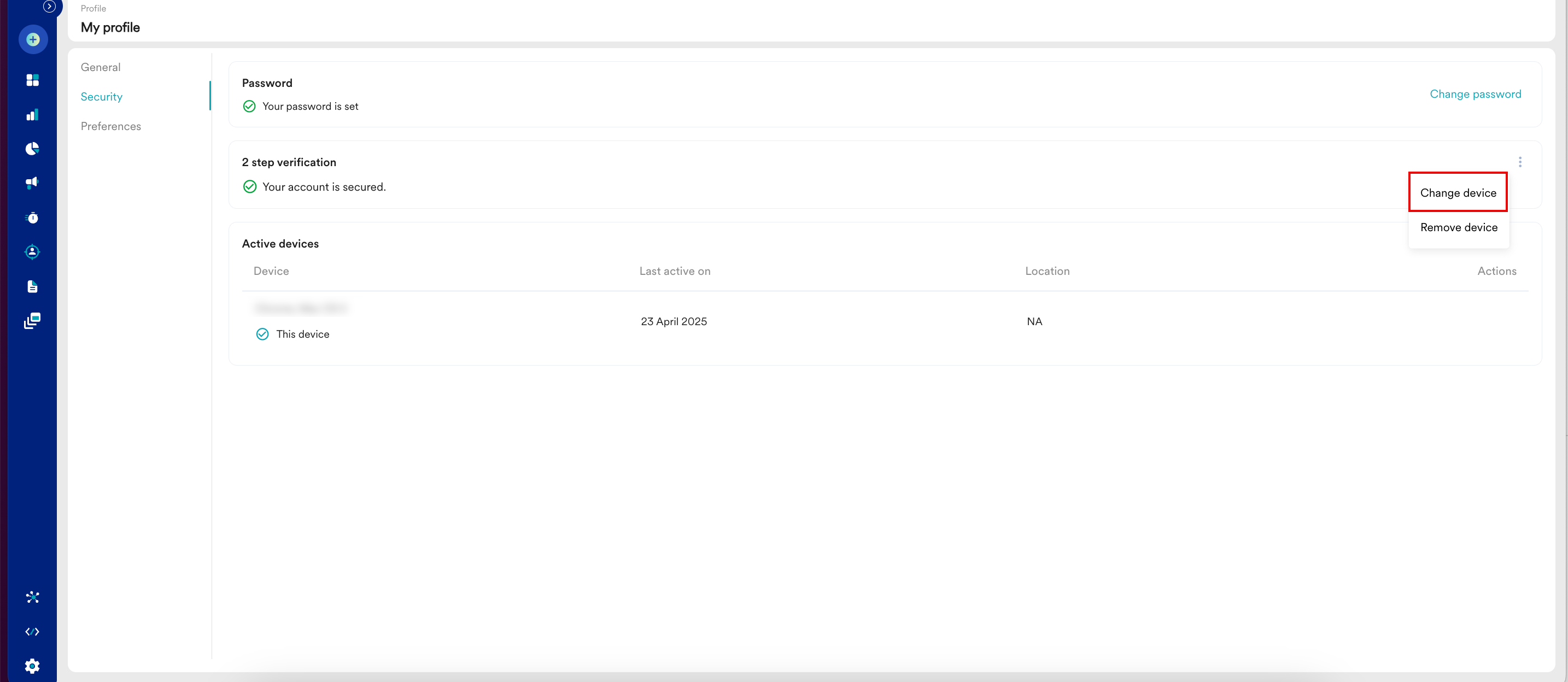Open the person target audience icon

33,252
